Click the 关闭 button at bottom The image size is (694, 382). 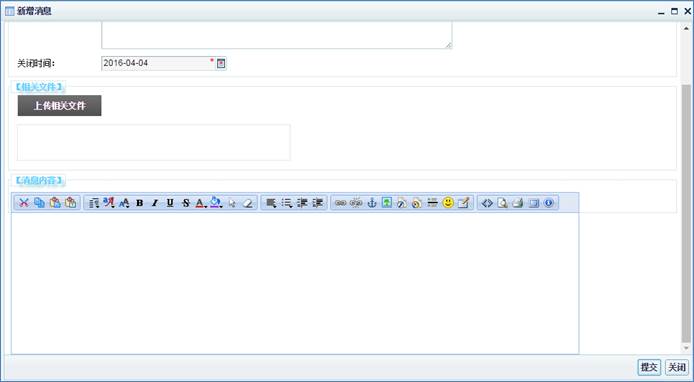677,367
